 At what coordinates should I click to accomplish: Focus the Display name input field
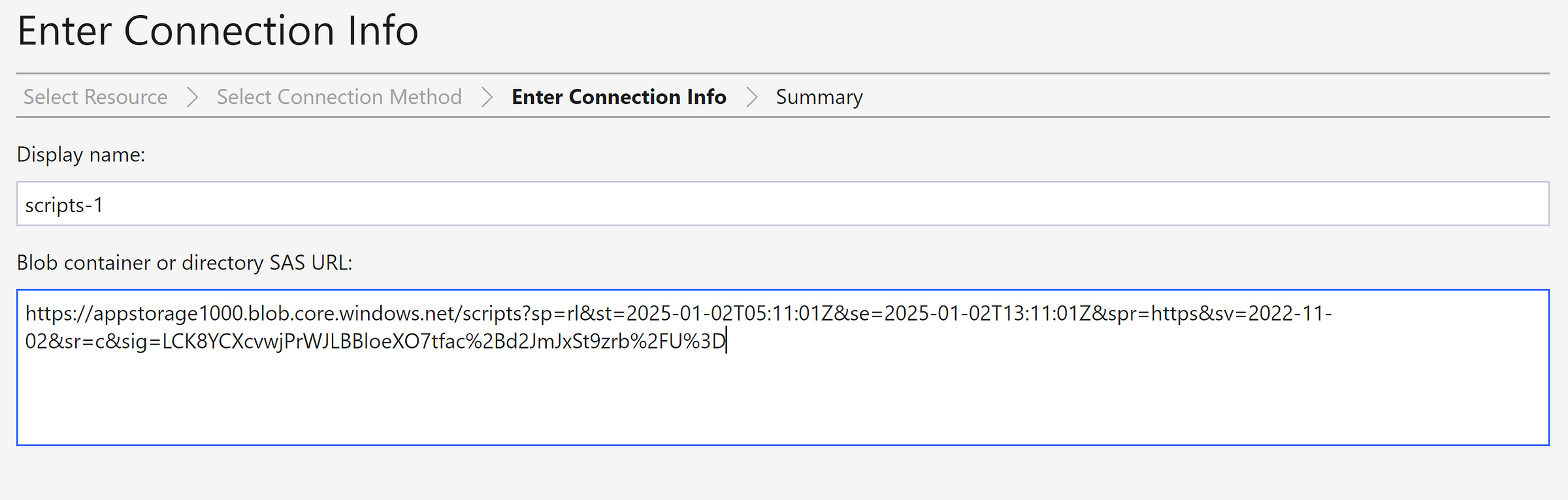(x=783, y=204)
